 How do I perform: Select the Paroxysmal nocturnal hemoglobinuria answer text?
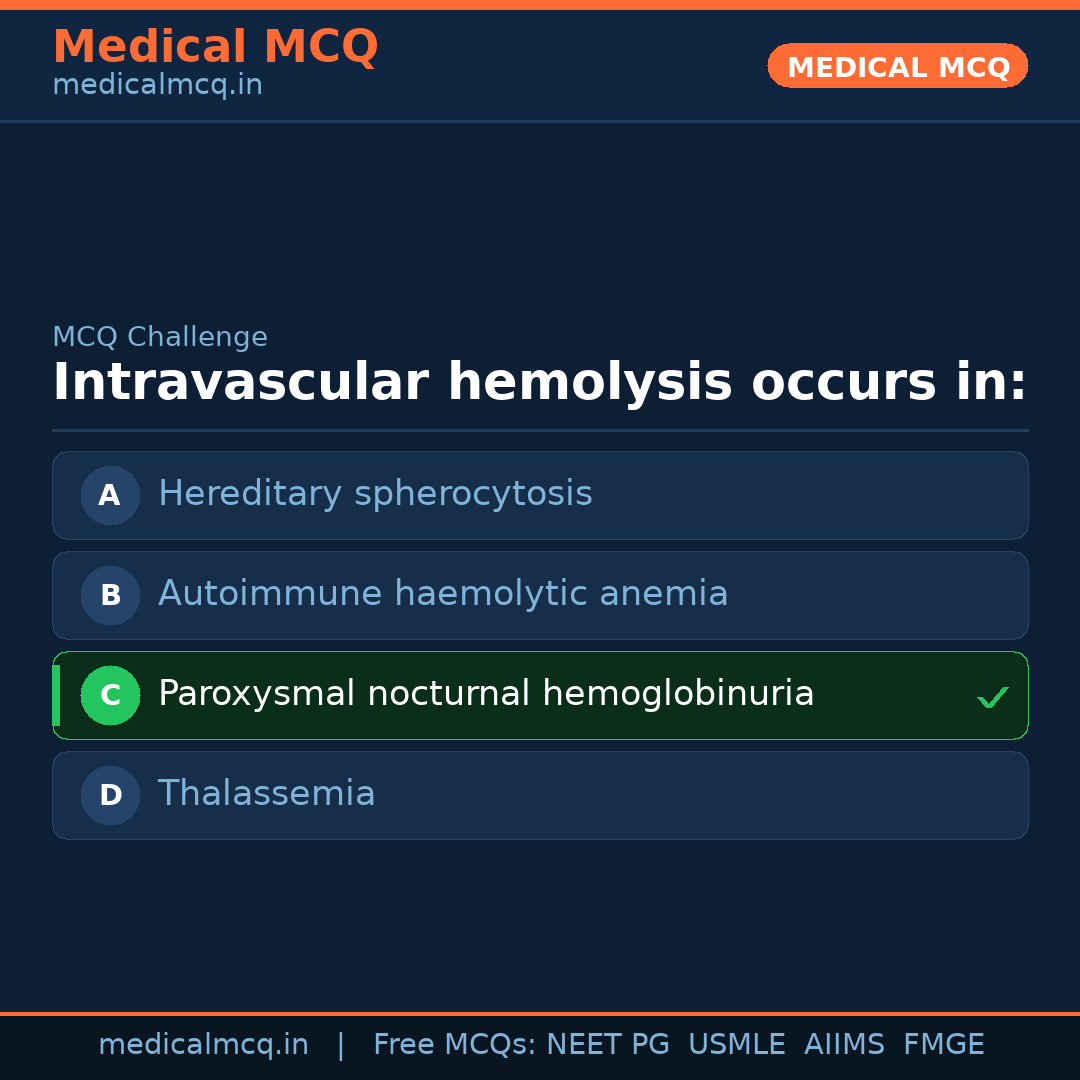pyautogui.click(x=486, y=694)
